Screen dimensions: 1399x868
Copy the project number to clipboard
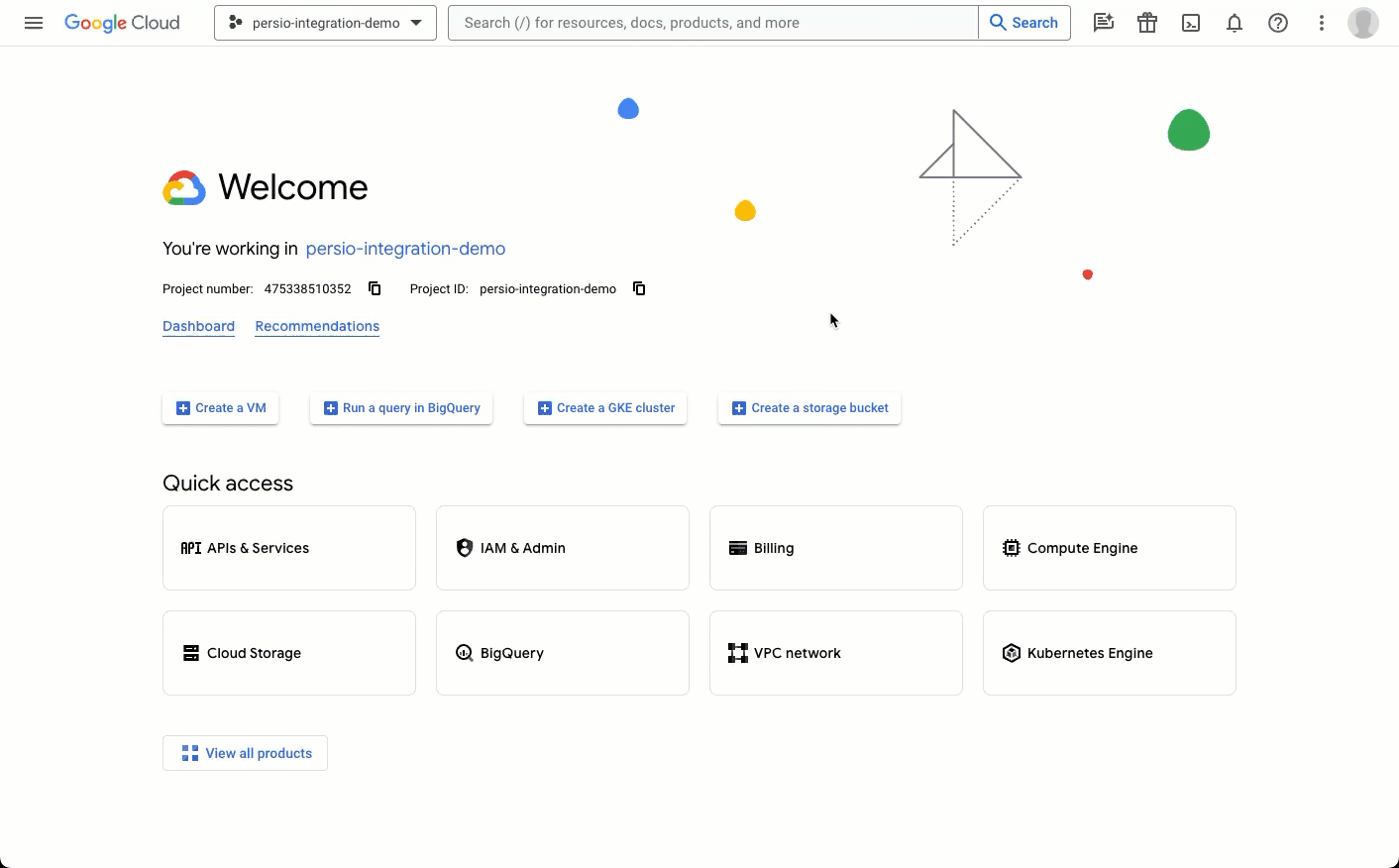point(374,288)
